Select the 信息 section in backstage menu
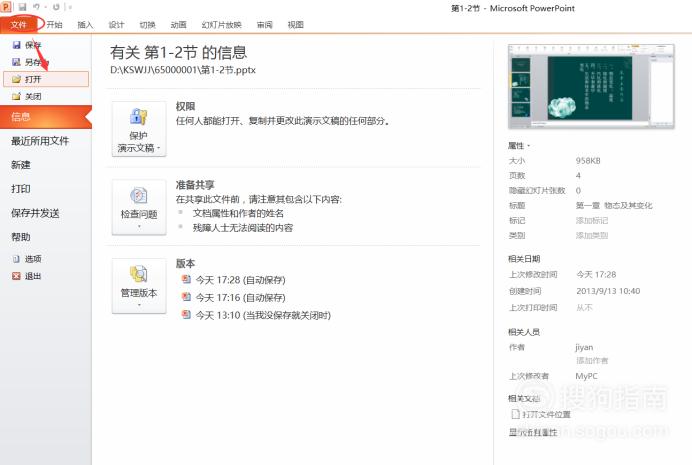The width and height of the screenshot is (692, 465). (x=46, y=117)
